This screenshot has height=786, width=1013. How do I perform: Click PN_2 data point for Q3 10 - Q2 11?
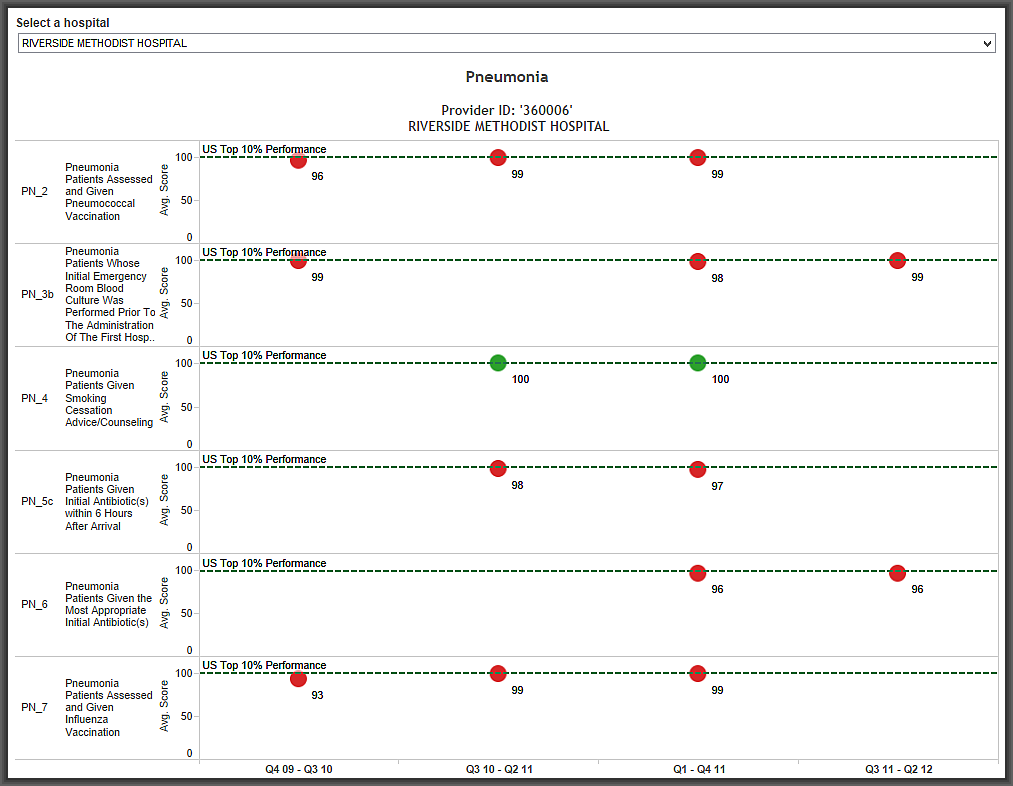[497, 157]
